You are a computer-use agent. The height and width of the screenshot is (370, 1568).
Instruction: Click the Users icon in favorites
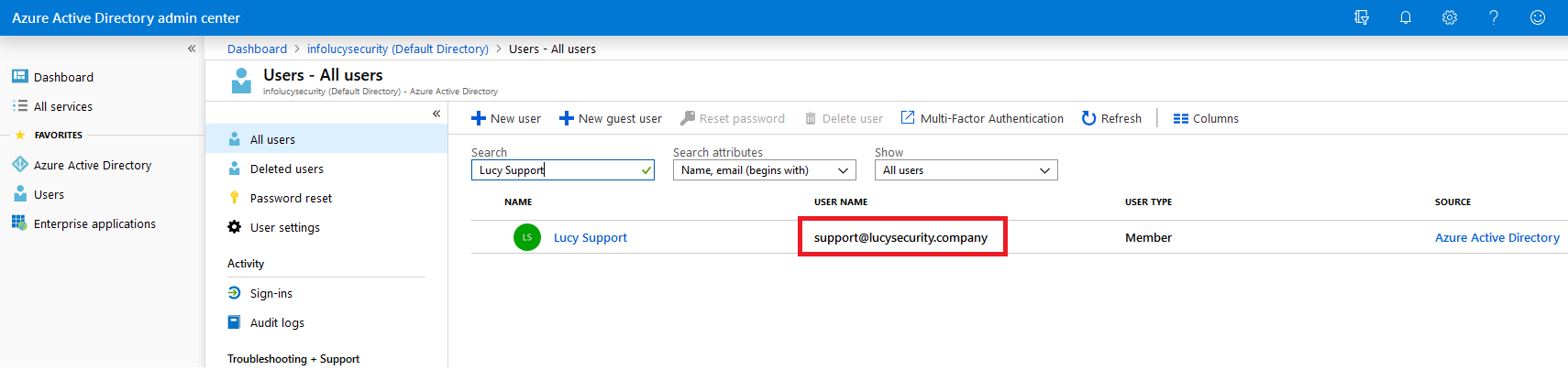pyautogui.click(x=20, y=193)
